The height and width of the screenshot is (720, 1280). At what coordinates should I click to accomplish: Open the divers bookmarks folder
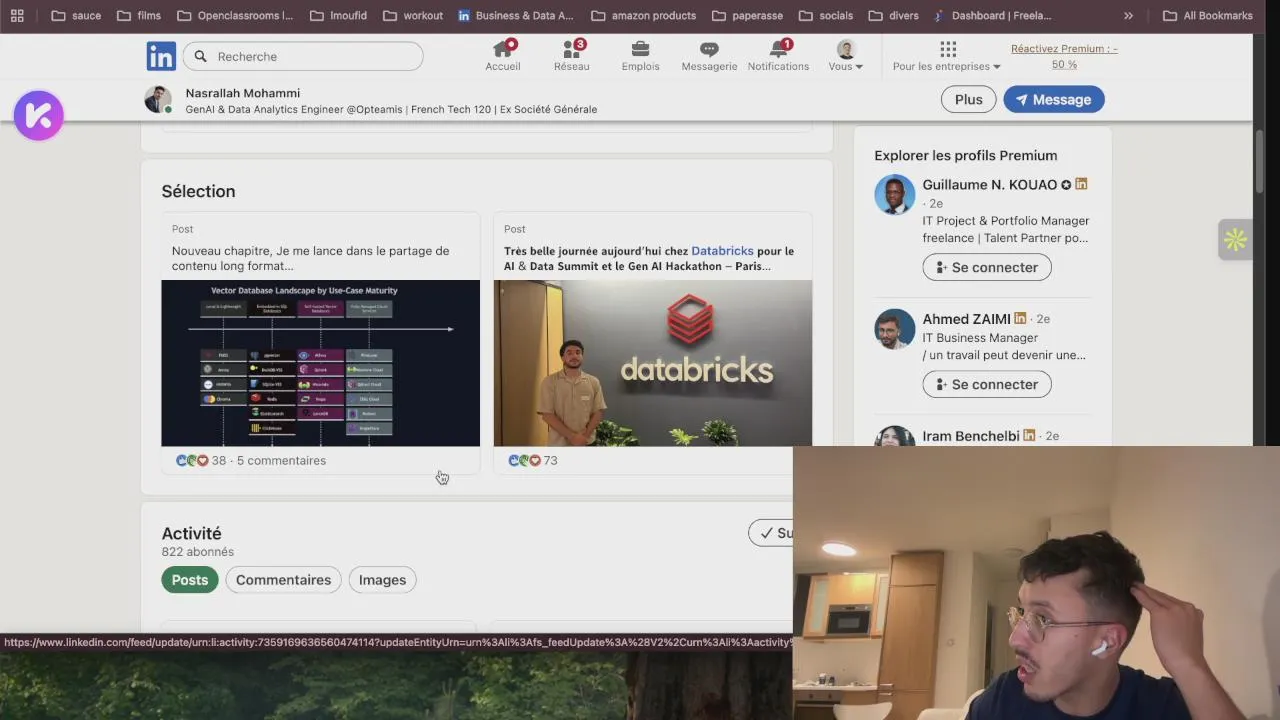click(893, 16)
